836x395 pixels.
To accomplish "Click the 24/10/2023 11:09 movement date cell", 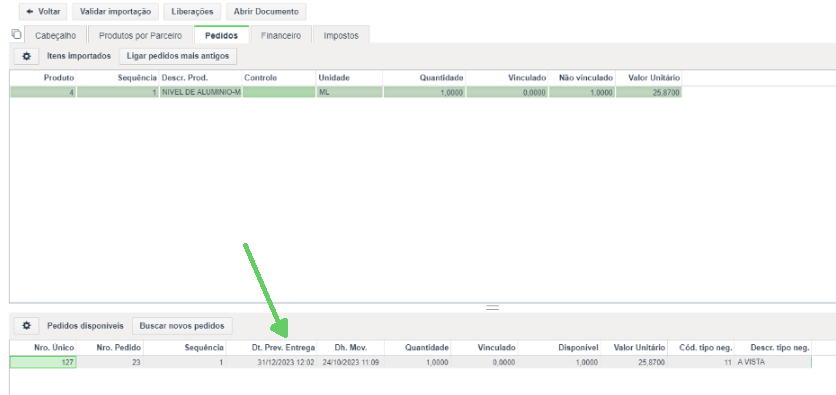I will (350, 362).
